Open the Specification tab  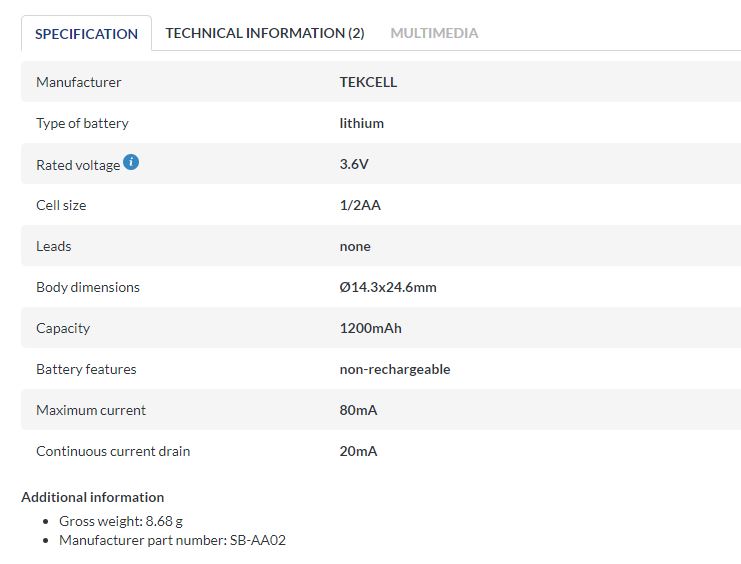pos(86,33)
